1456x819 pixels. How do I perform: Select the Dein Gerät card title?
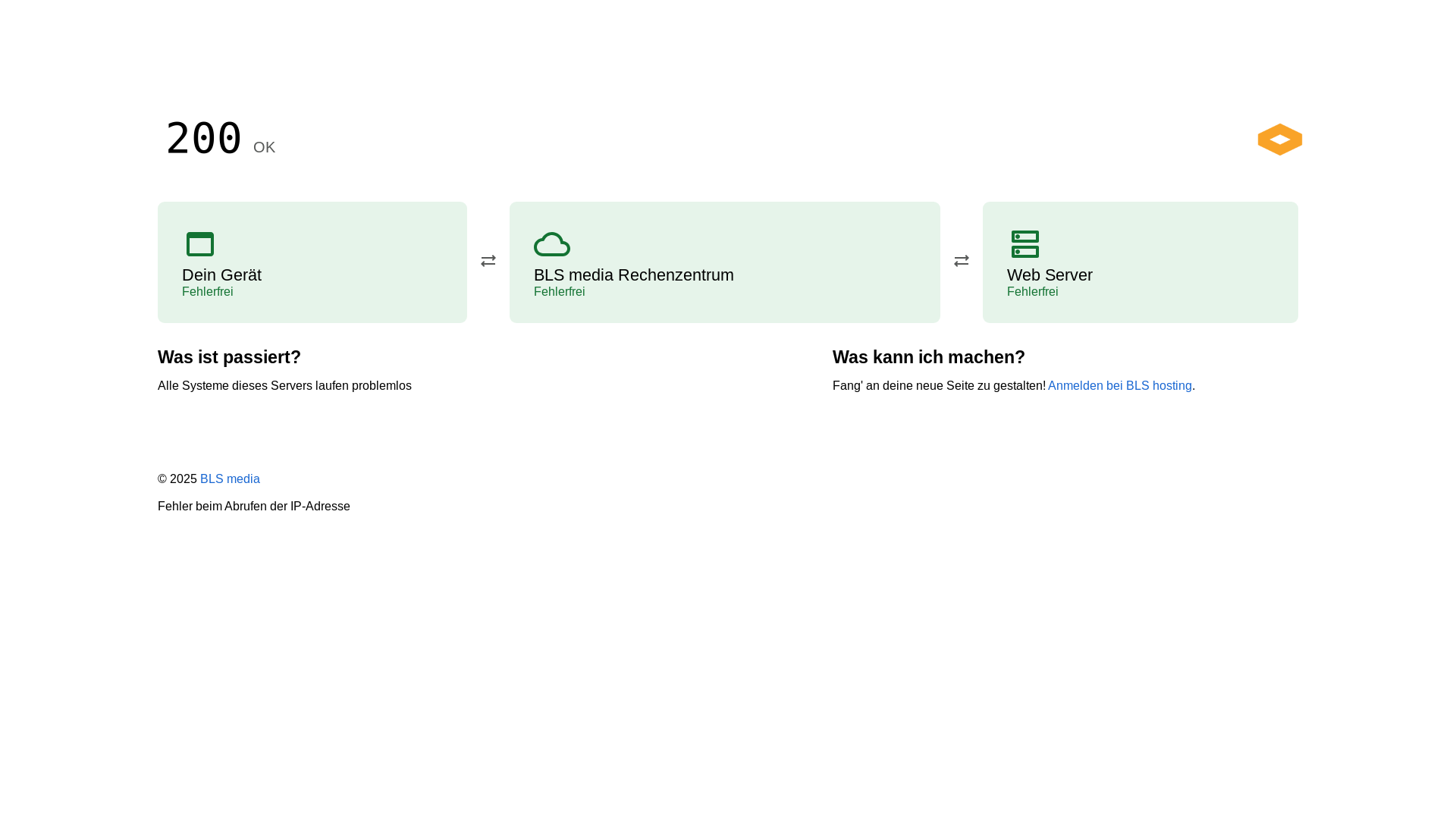(221, 275)
